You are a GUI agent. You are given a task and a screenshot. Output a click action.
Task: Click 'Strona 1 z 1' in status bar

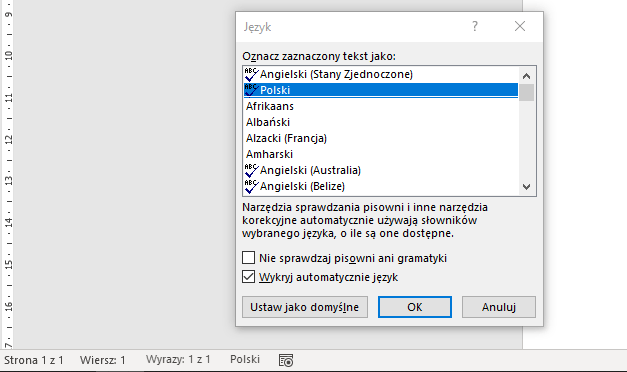tap(34, 360)
